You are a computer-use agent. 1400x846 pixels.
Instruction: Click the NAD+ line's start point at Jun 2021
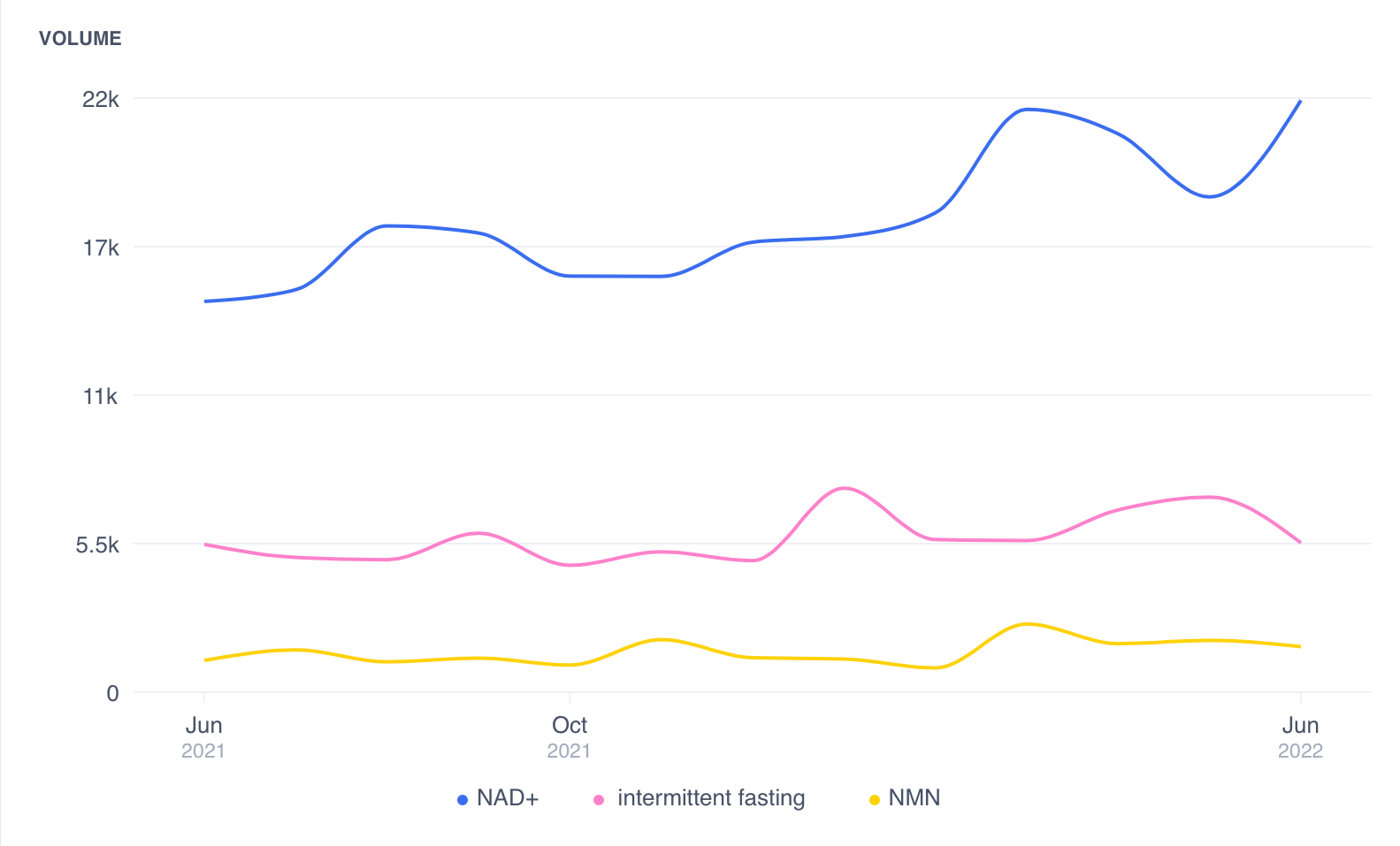[205, 301]
